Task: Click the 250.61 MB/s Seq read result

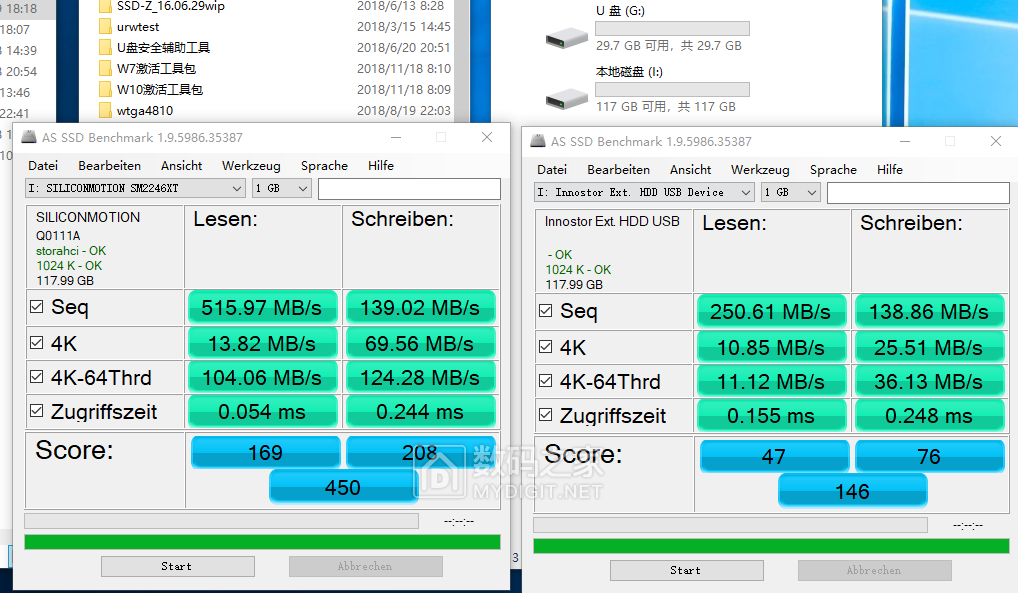Action: click(771, 311)
